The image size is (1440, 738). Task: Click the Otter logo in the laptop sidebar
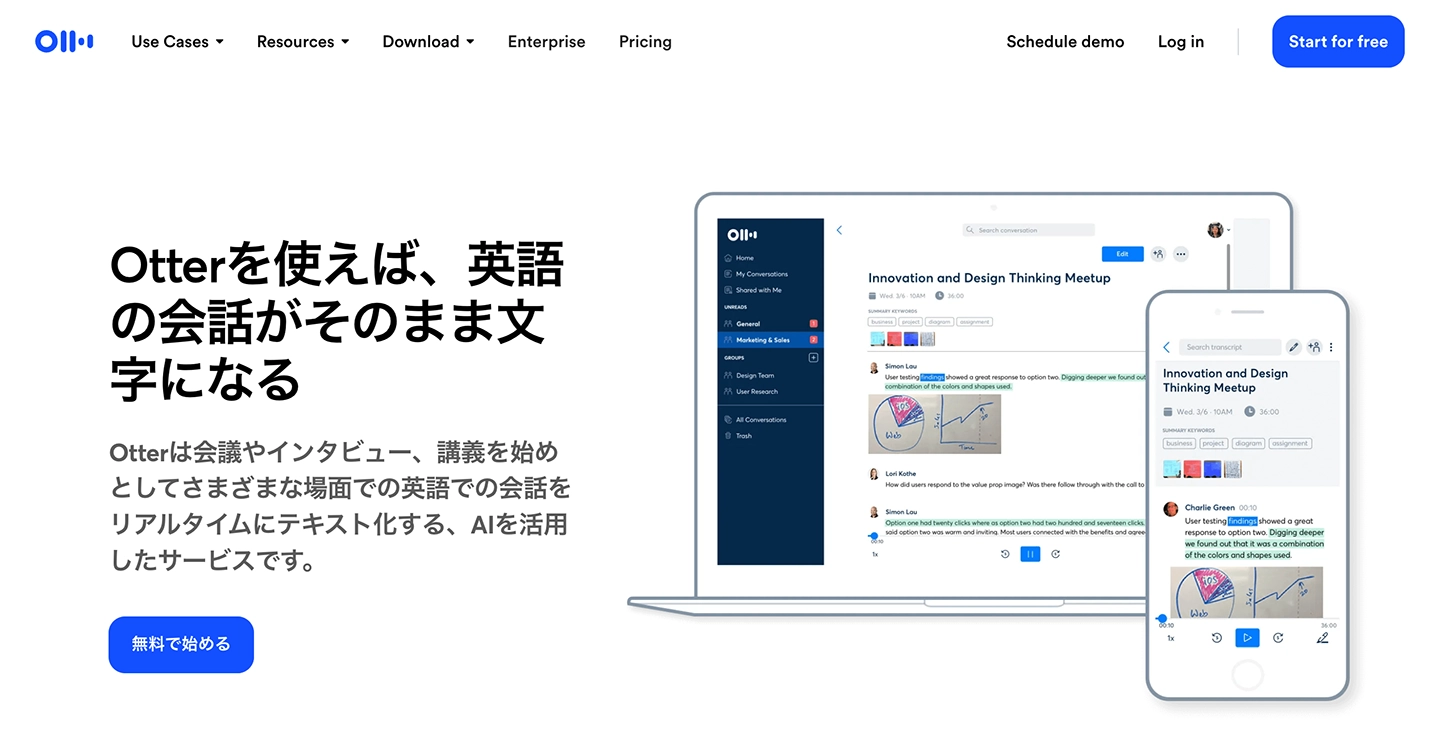tap(742, 235)
